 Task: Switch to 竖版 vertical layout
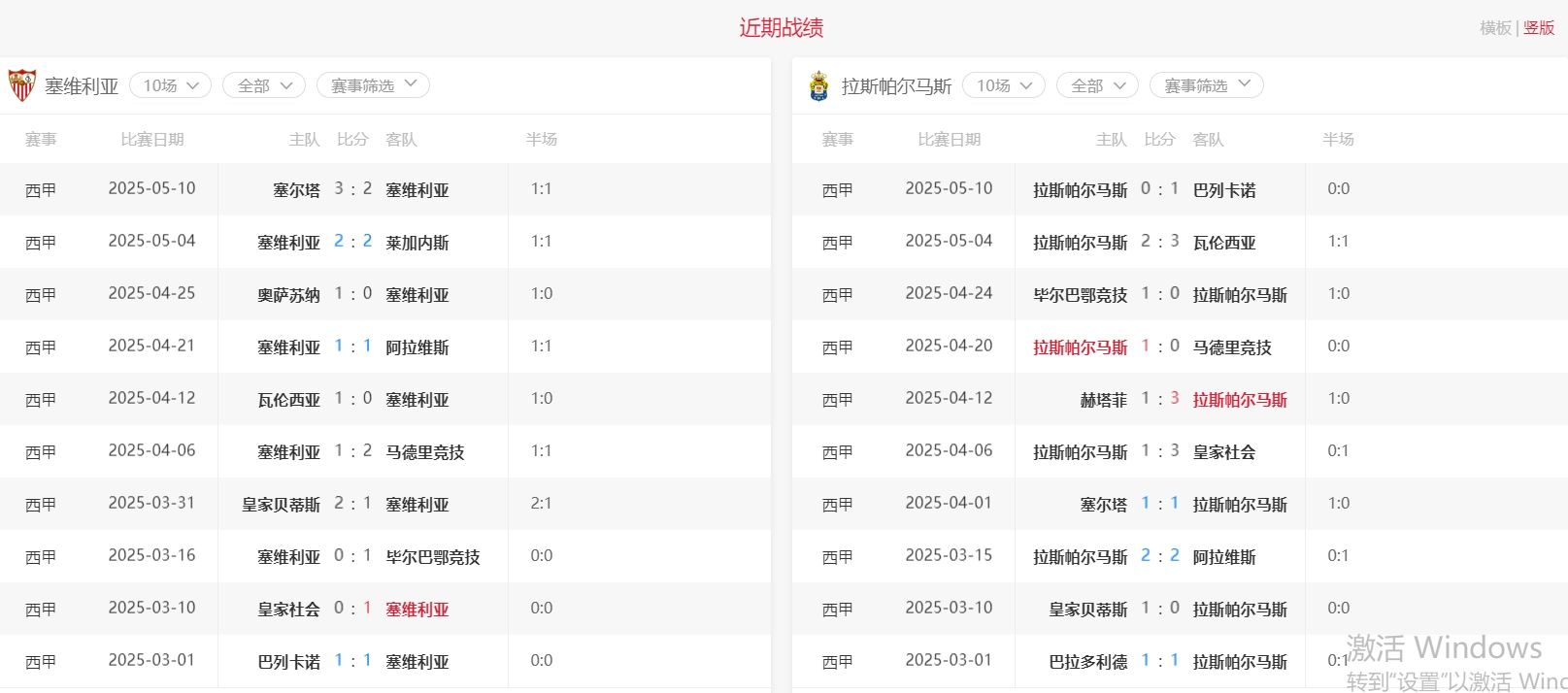(x=1539, y=28)
